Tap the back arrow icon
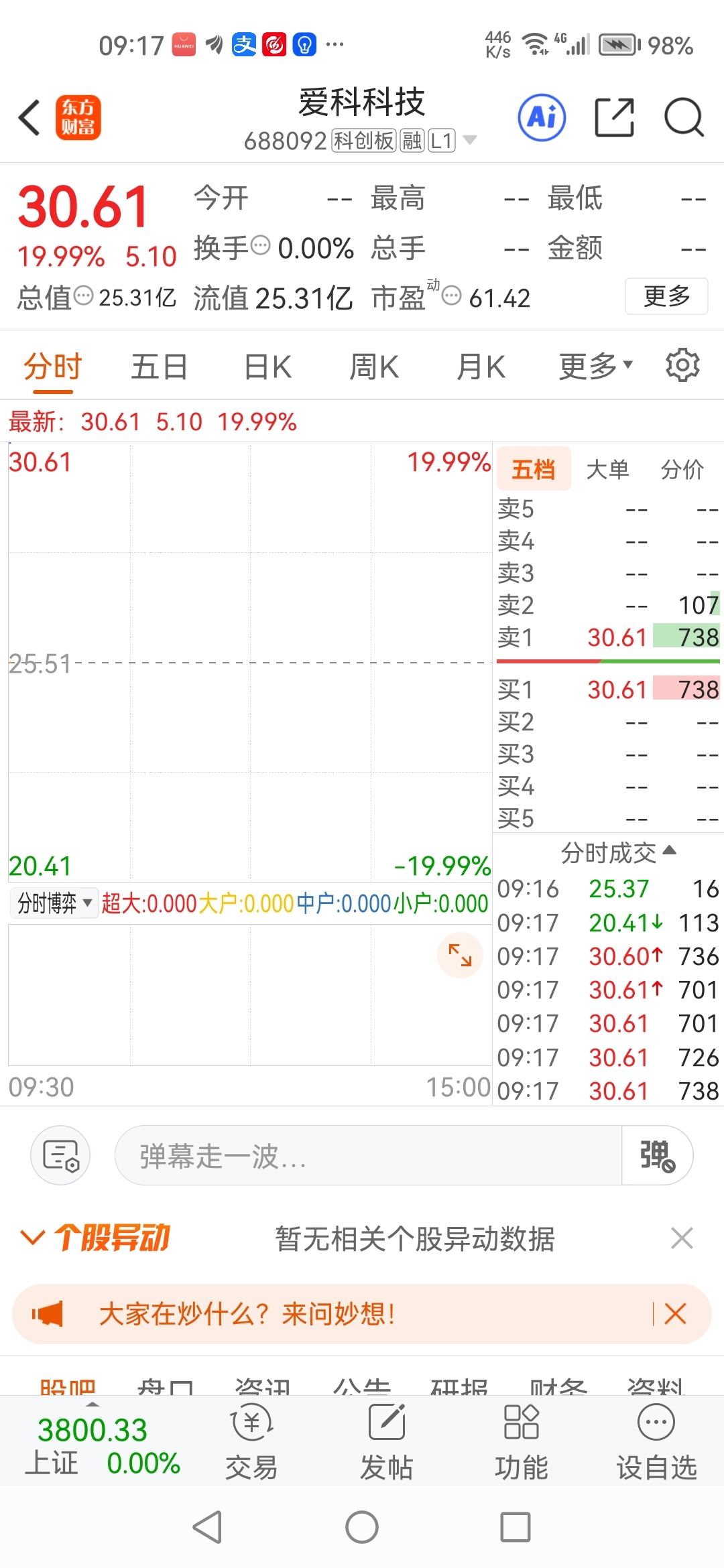Screen dimensions: 724x1568 [x=29, y=117]
